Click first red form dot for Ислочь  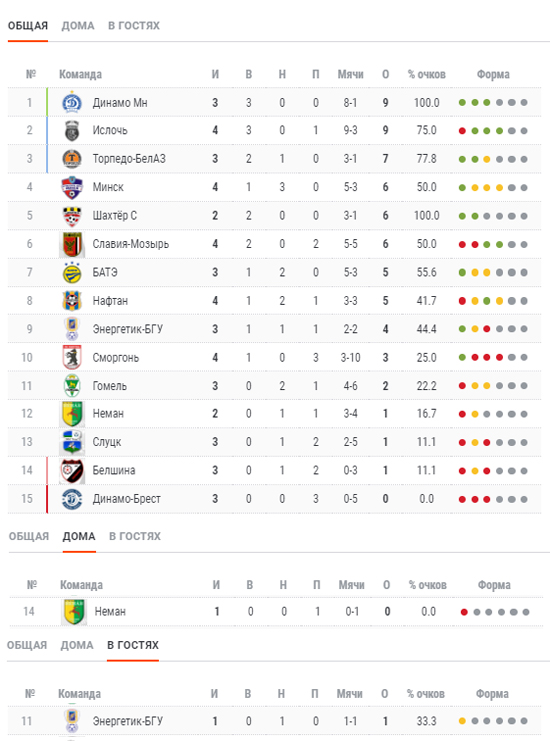tap(462, 131)
